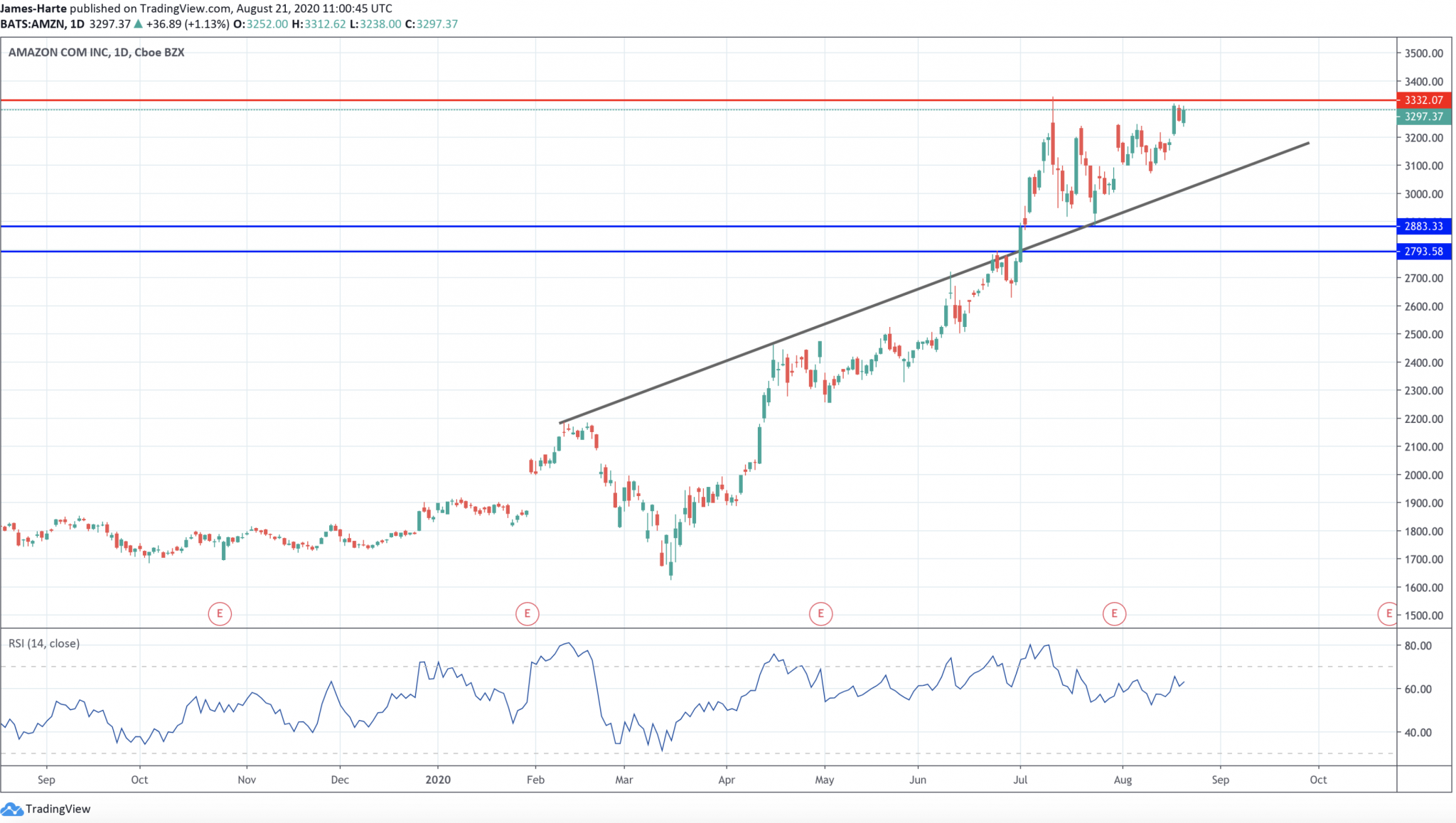Viewport: 1456px width, 823px height.
Task: Click the Sep label on the time axis
Action: tap(47, 779)
